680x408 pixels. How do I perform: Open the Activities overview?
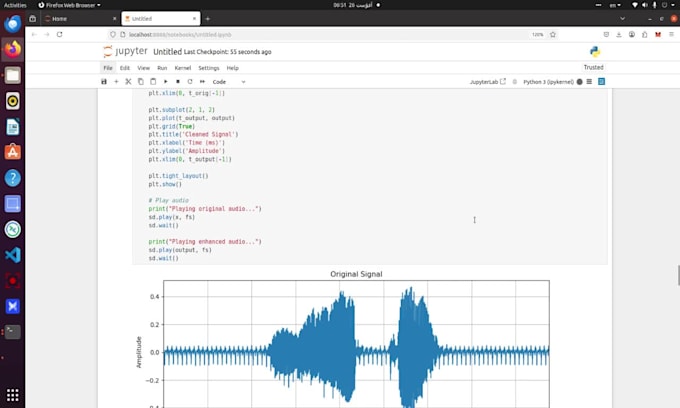point(15,5)
